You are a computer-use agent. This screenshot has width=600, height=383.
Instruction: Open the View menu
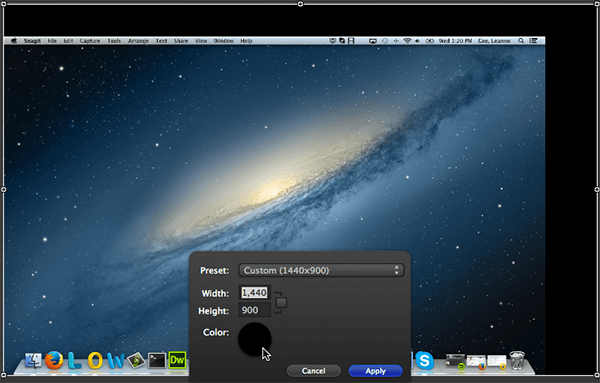(201, 41)
